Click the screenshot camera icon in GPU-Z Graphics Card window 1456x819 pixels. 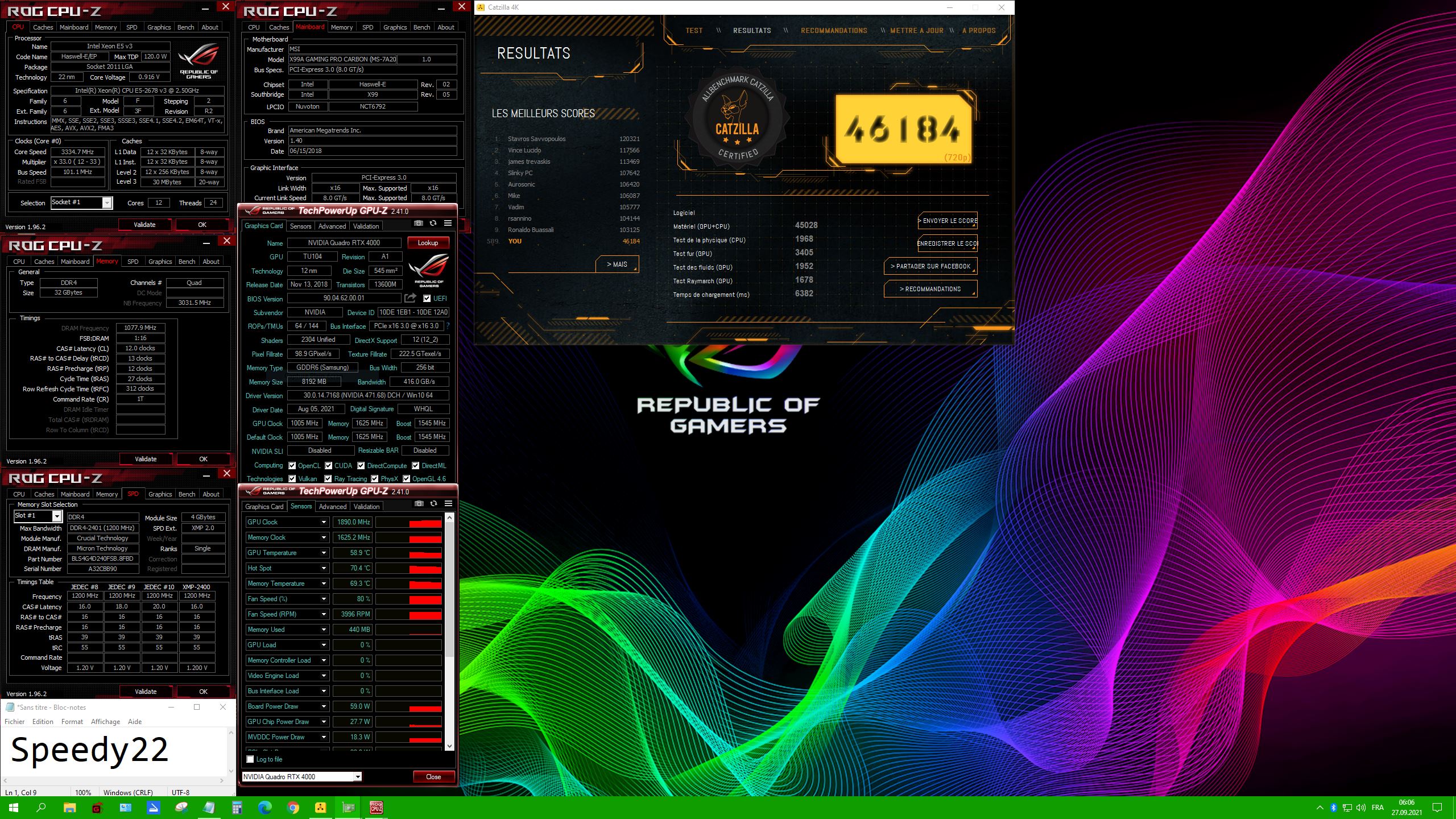419,224
